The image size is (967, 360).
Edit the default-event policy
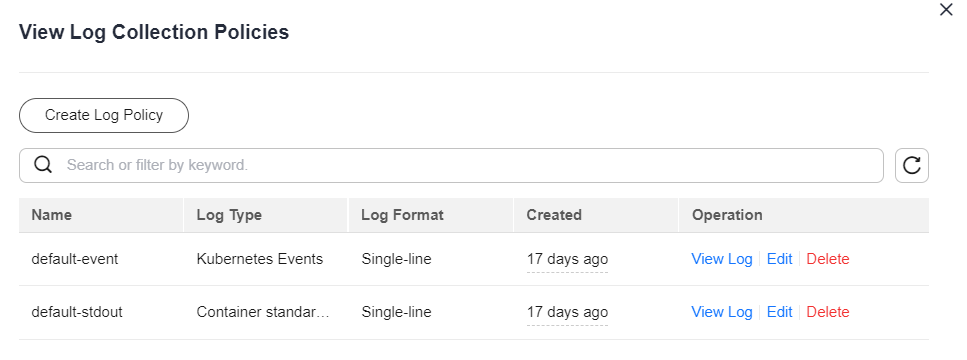click(779, 259)
